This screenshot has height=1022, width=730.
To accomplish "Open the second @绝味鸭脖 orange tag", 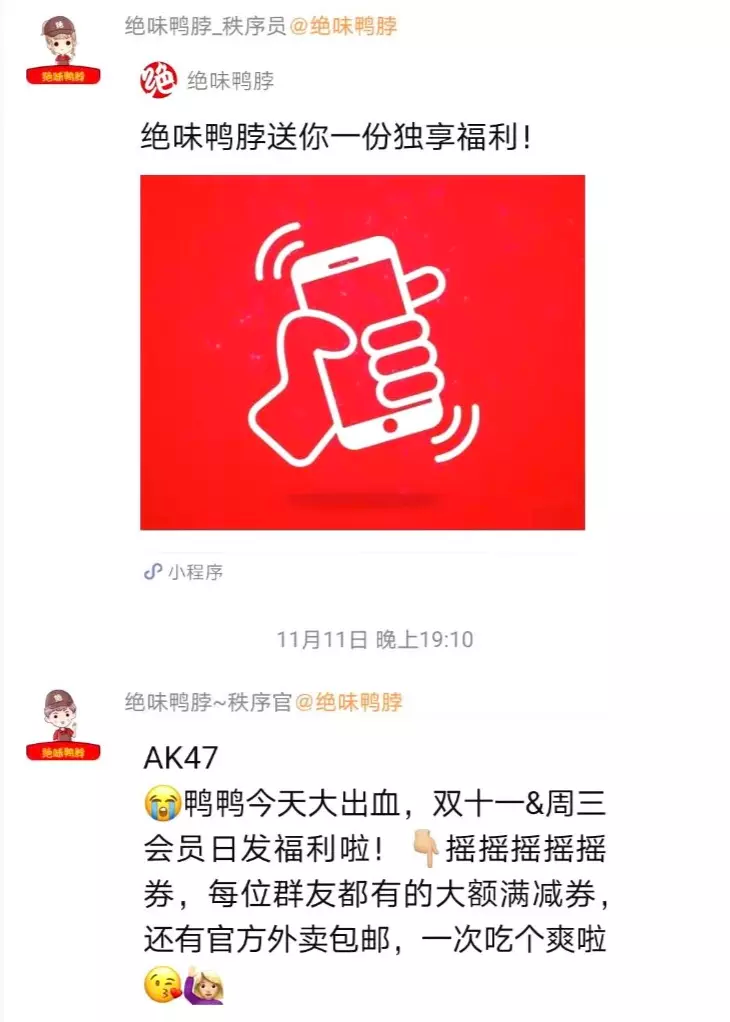I will tap(349, 702).
